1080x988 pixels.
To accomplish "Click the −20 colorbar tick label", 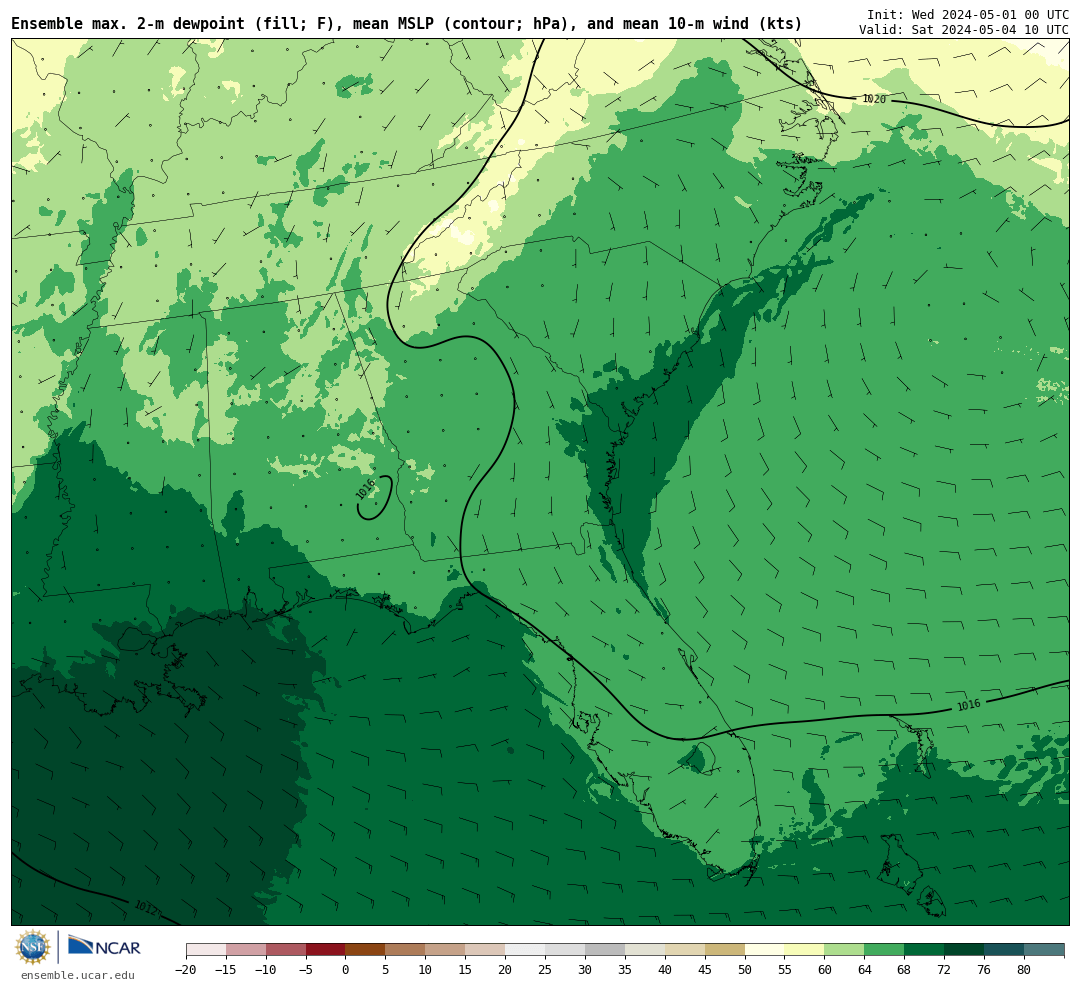I will 186,970.
